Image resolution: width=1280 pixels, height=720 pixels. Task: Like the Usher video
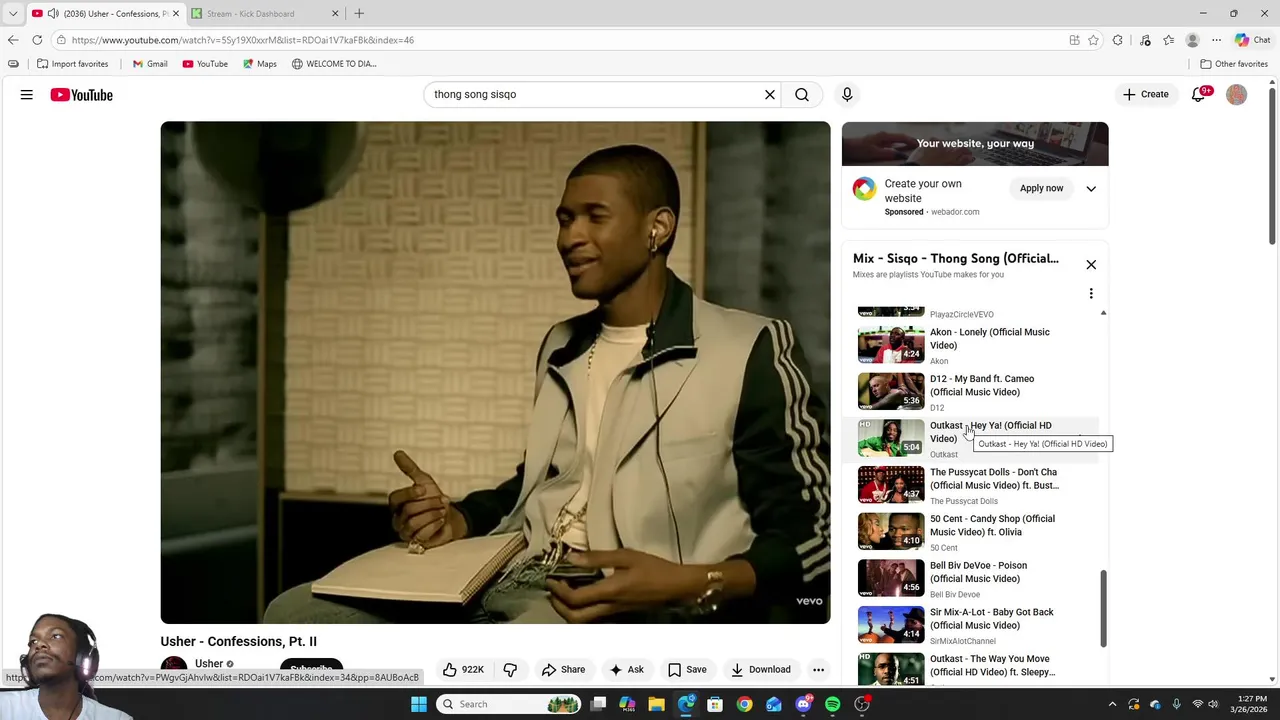(x=463, y=670)
